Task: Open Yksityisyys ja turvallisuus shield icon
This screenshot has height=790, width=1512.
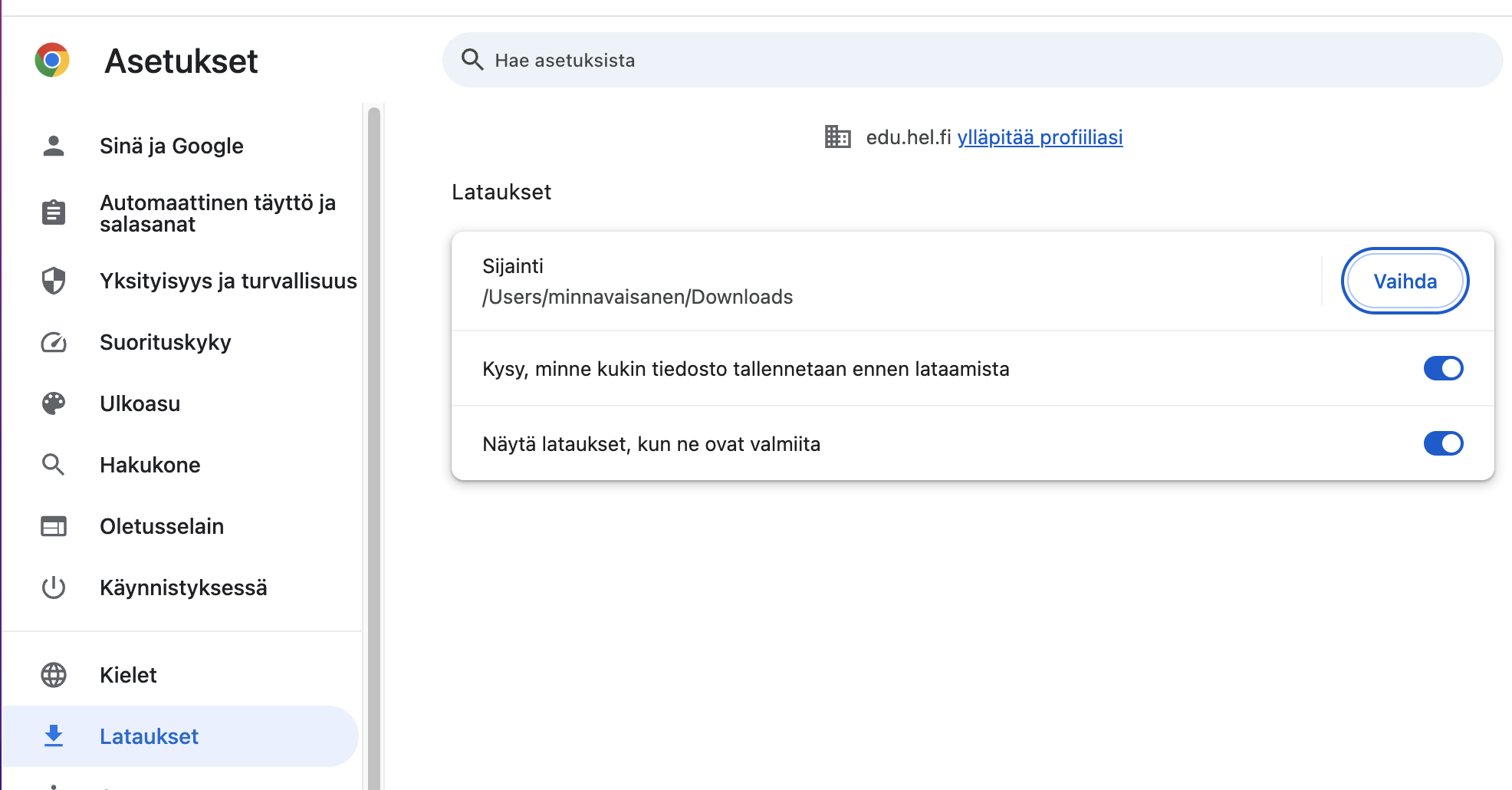Action: pos(53,281)
